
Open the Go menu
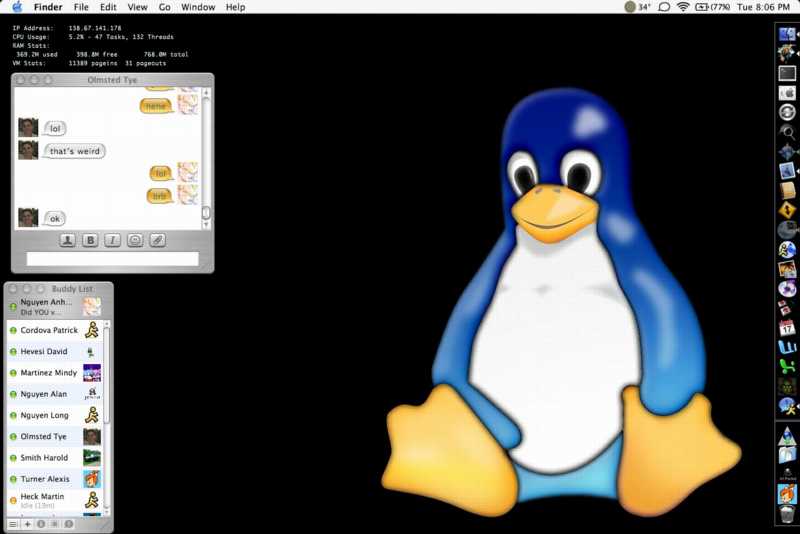click(164, 7)
